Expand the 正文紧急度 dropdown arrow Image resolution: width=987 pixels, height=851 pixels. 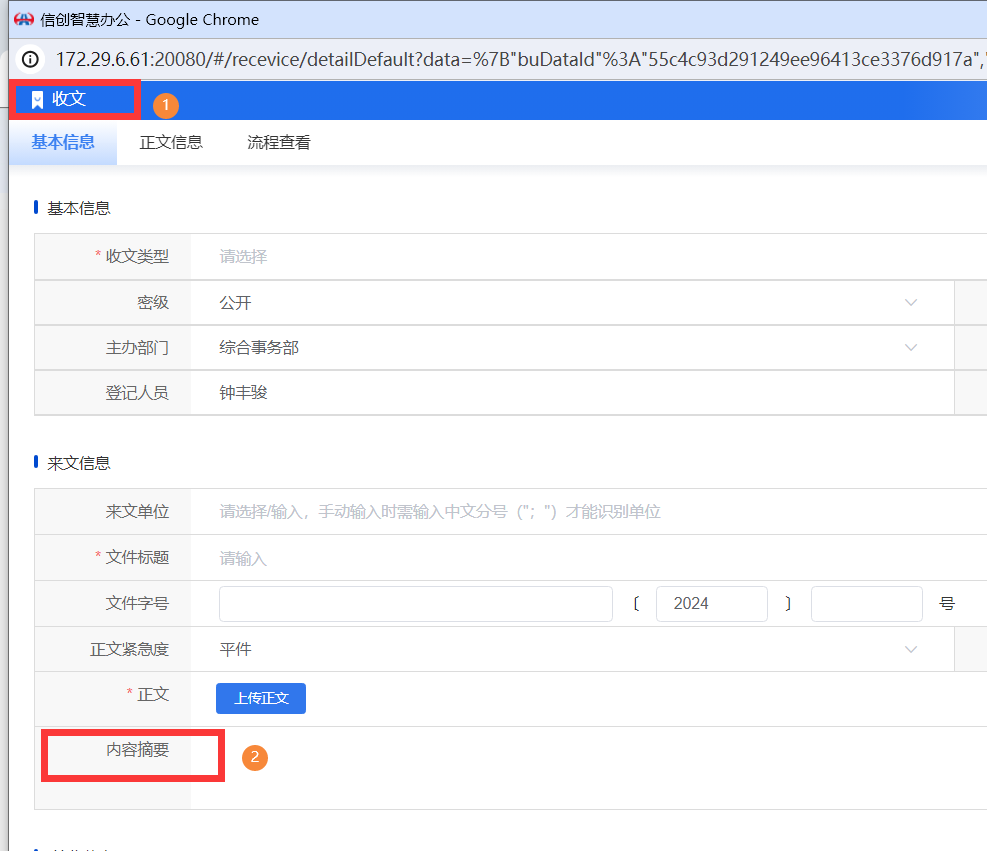tap(910, 650)
